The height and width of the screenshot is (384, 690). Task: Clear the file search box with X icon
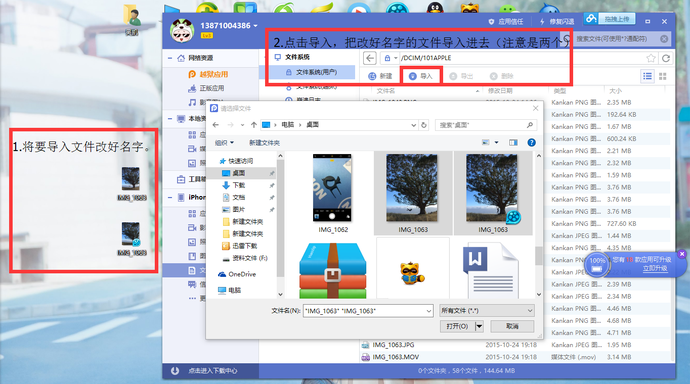(x=664, y=39)
